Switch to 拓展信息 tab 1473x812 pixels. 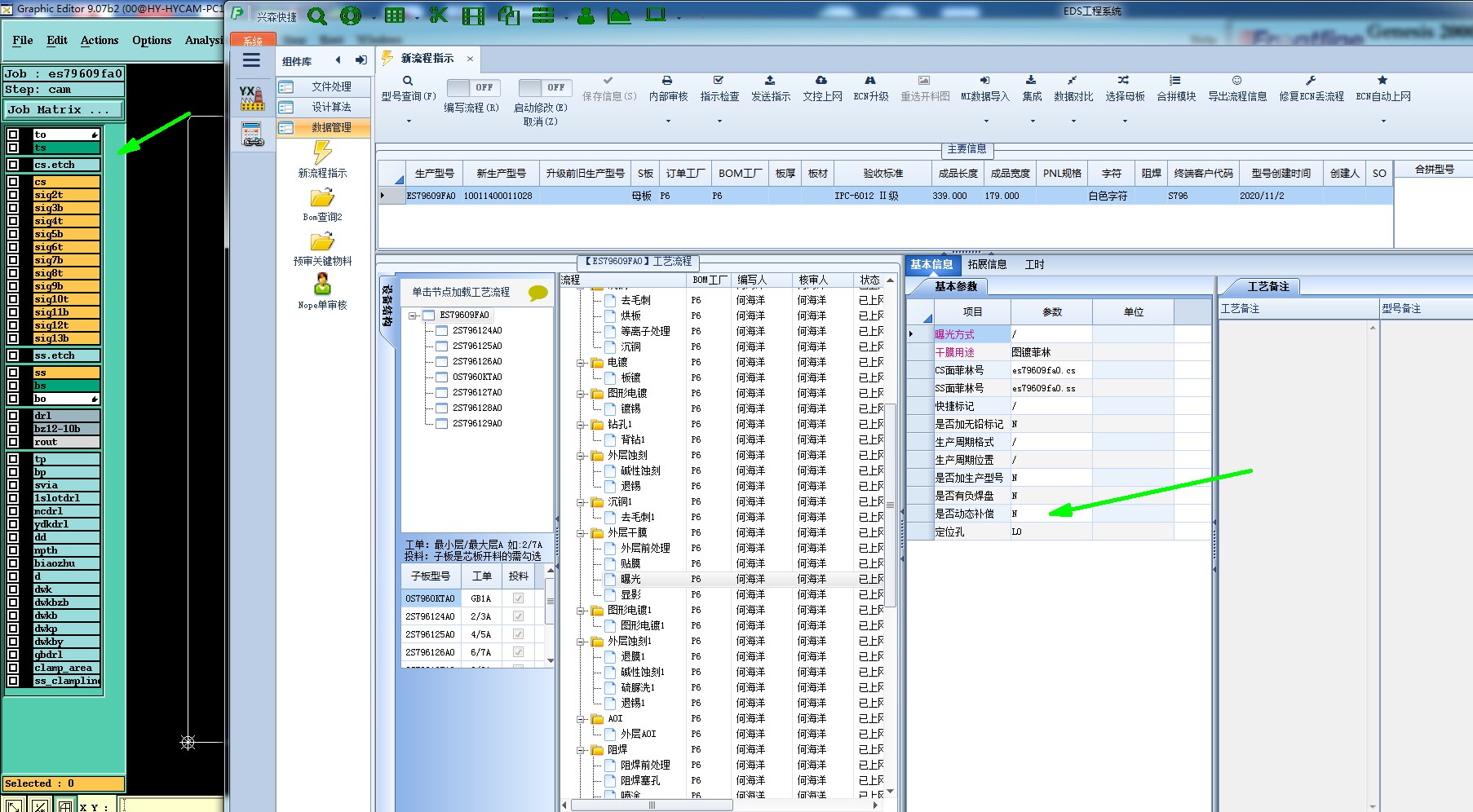click(987, 264)
